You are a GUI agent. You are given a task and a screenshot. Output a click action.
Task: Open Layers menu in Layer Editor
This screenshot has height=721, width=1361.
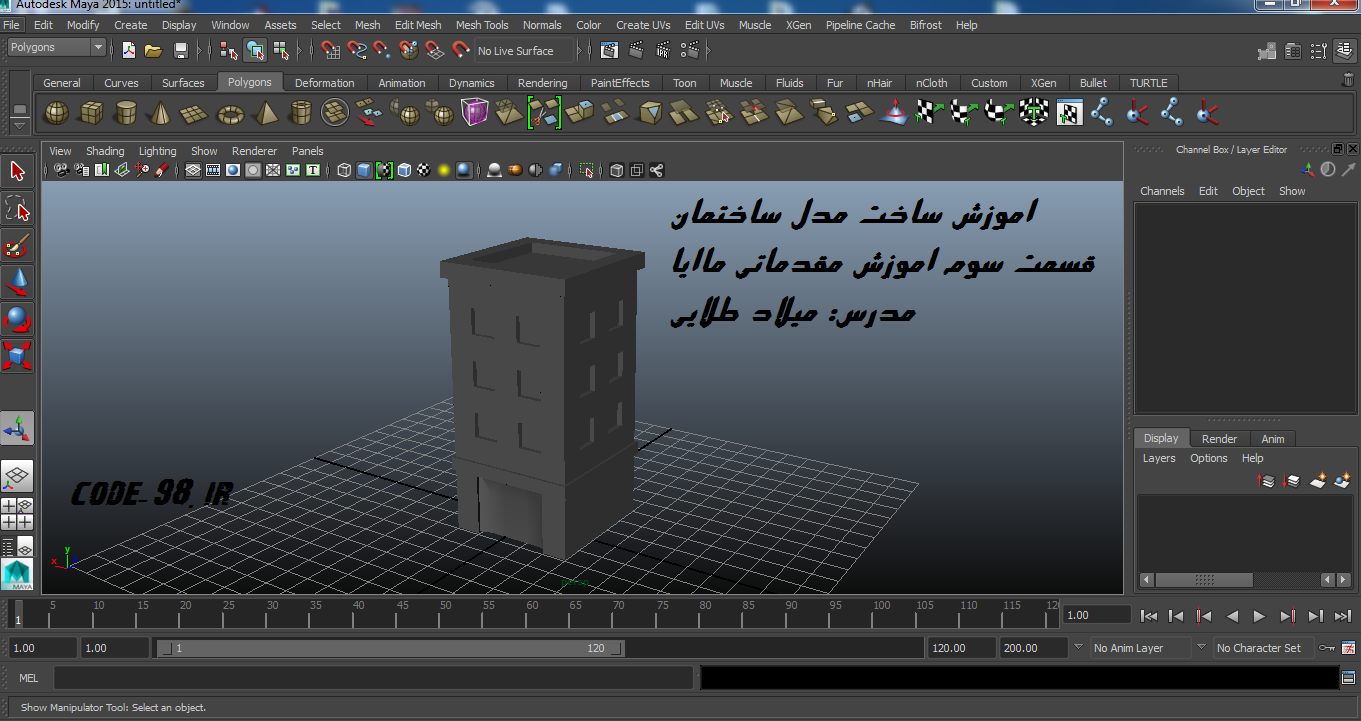pyautogui.click(x=1159, y=458)
